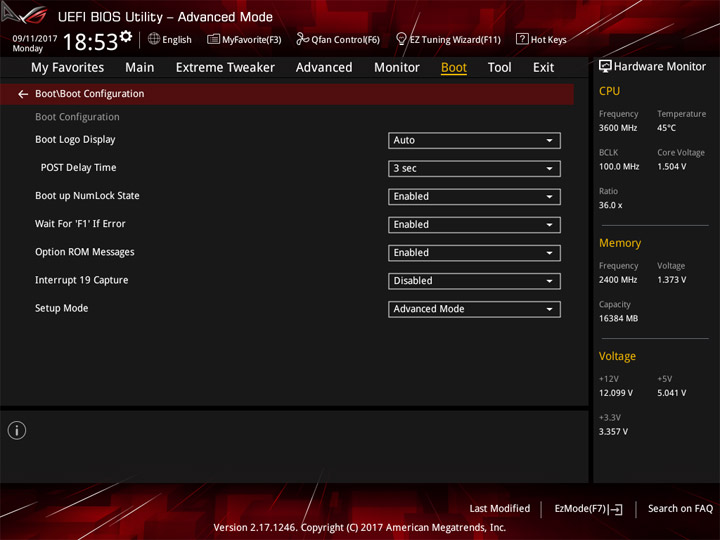Switch to the Advanced tab
The width and height of the screenshot is (720, 540).
point(324,68)
